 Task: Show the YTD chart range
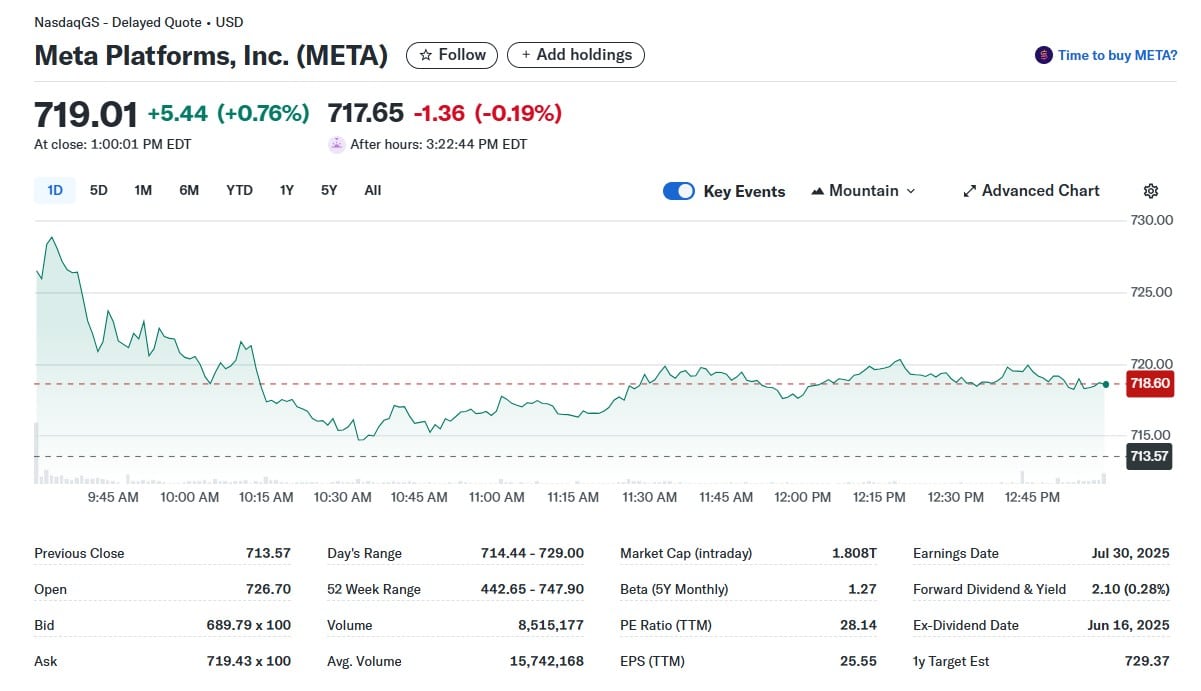239,190
